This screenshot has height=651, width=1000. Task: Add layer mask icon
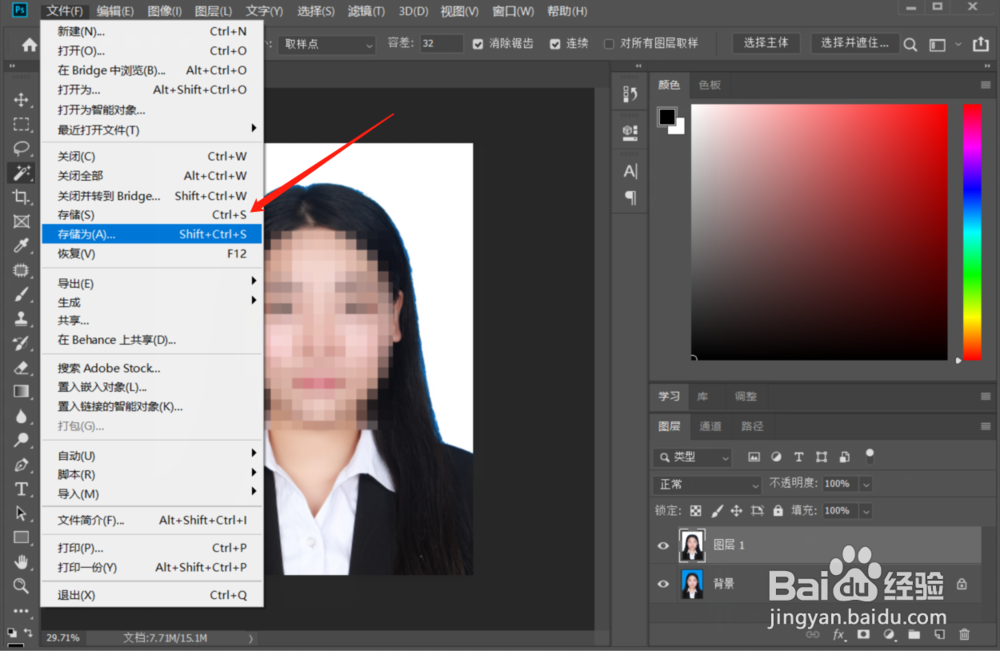click(864, 634)
